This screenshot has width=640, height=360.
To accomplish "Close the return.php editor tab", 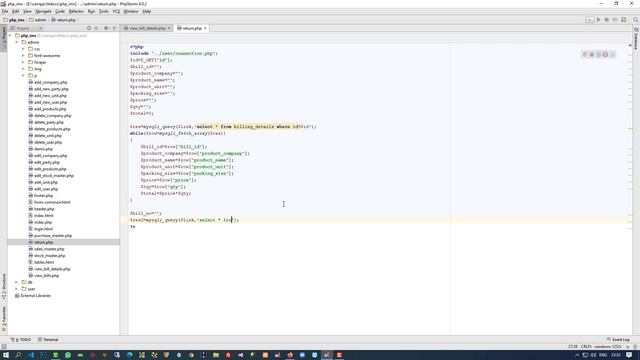I will tap(205, 28).
